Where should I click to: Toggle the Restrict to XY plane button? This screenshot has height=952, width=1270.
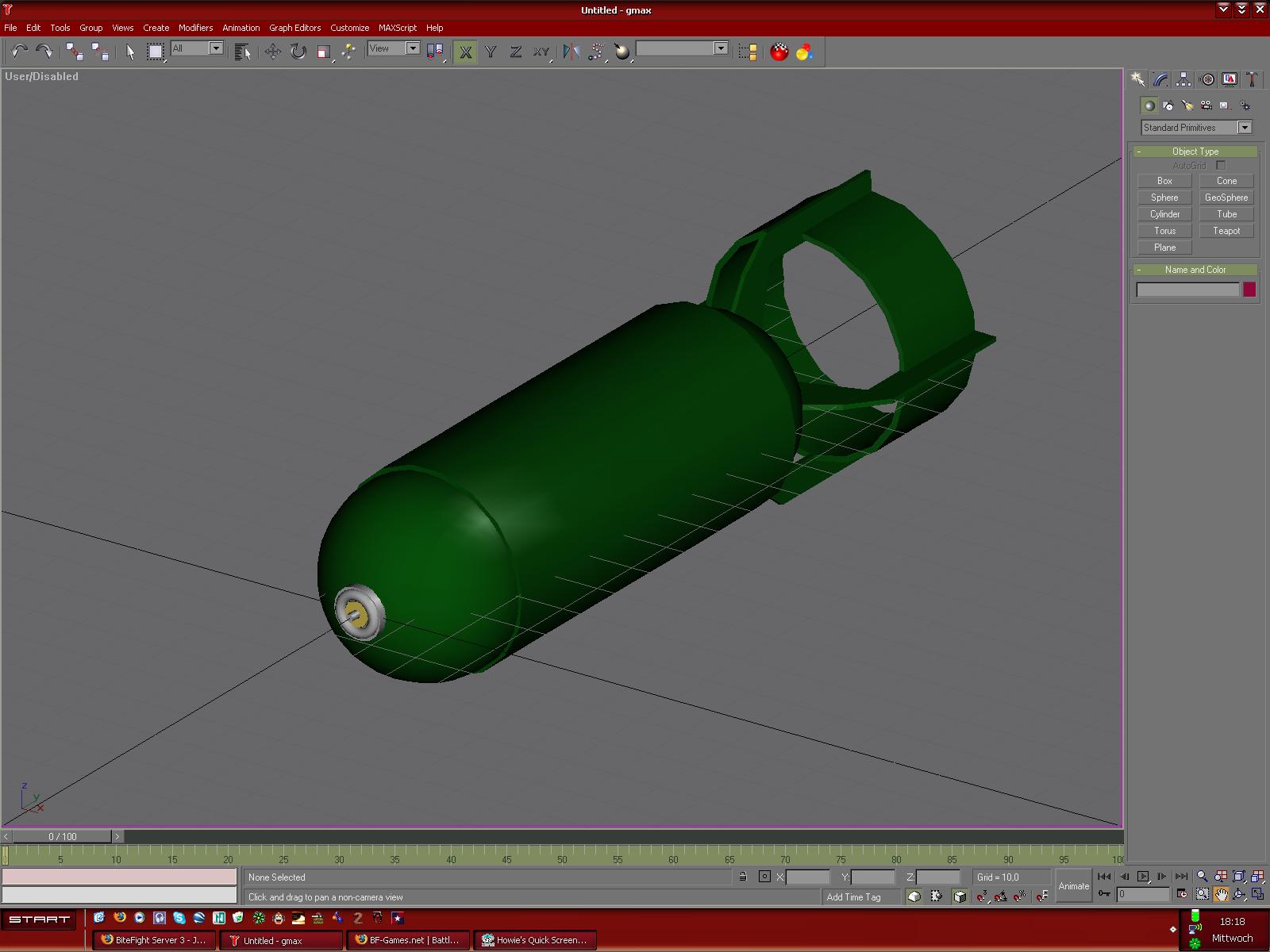coord(541,52)
